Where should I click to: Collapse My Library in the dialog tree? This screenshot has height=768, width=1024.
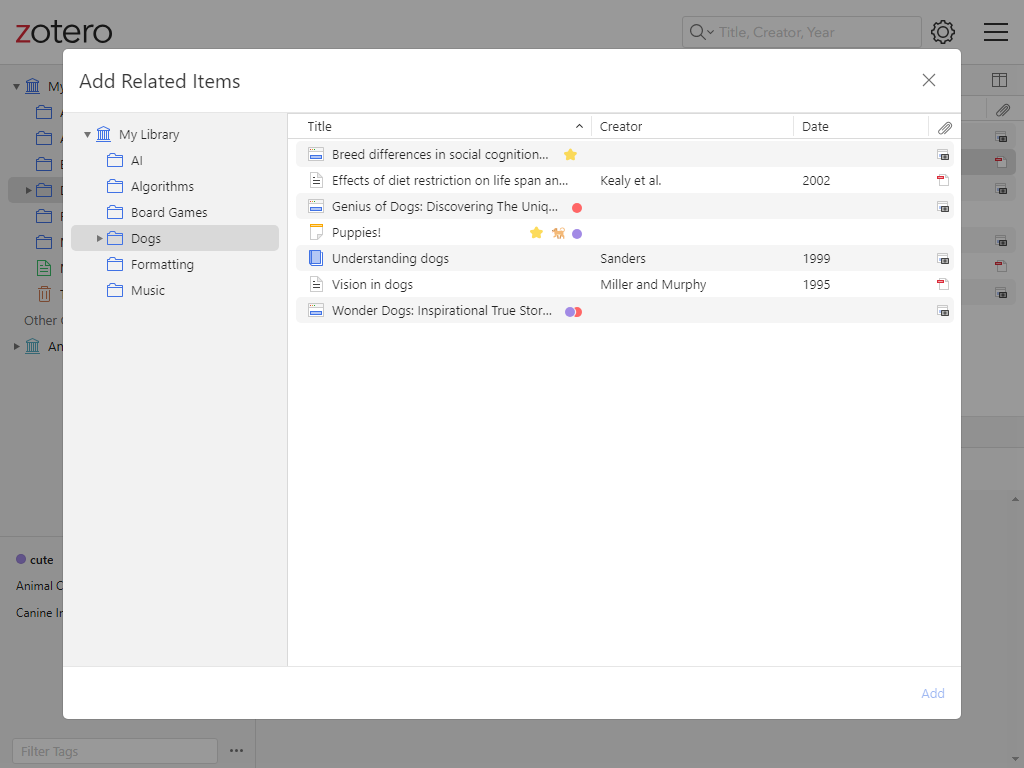click(x=88, y=135)
